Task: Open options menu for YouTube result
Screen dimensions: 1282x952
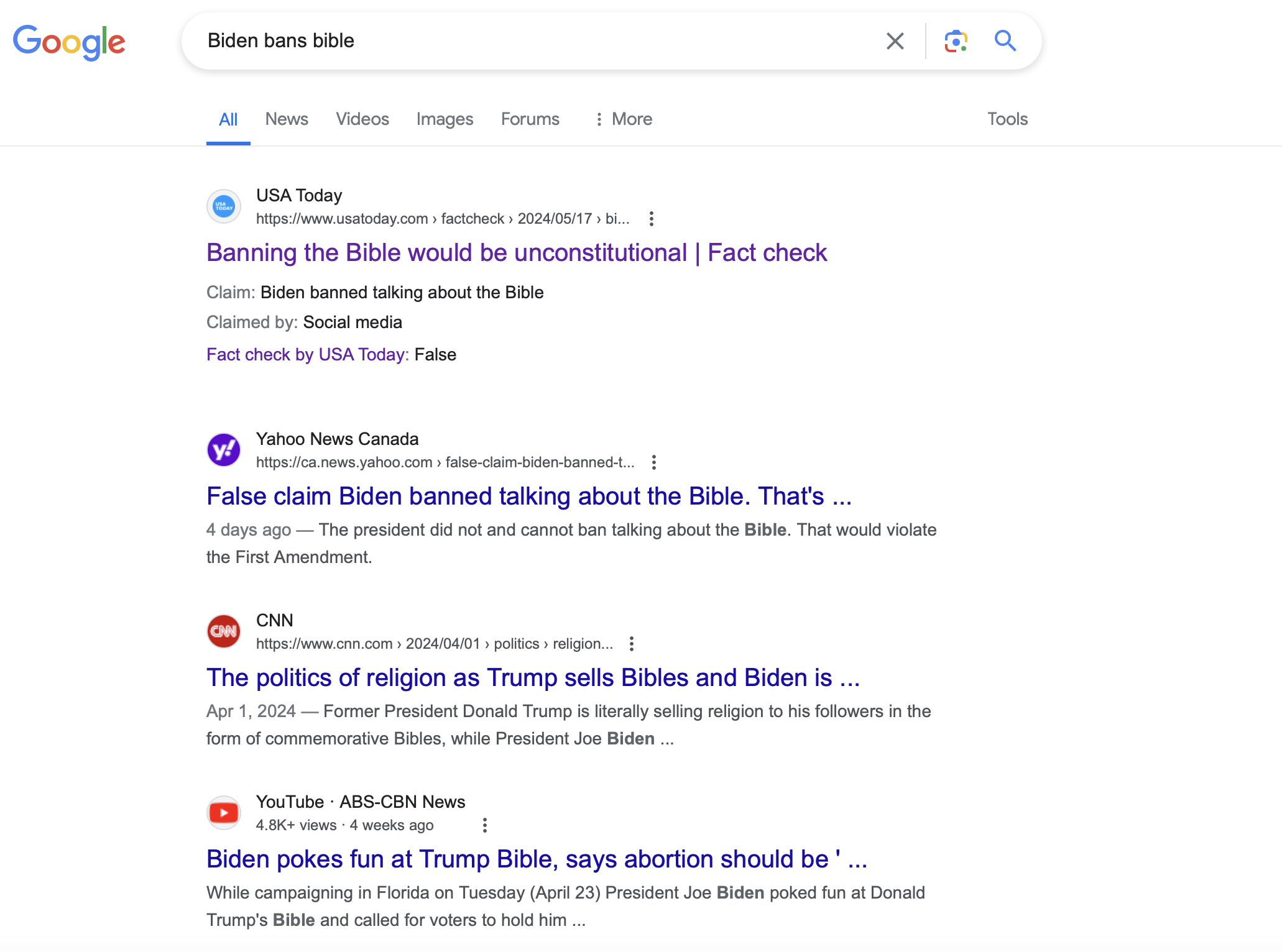Action: click(484, 825)
